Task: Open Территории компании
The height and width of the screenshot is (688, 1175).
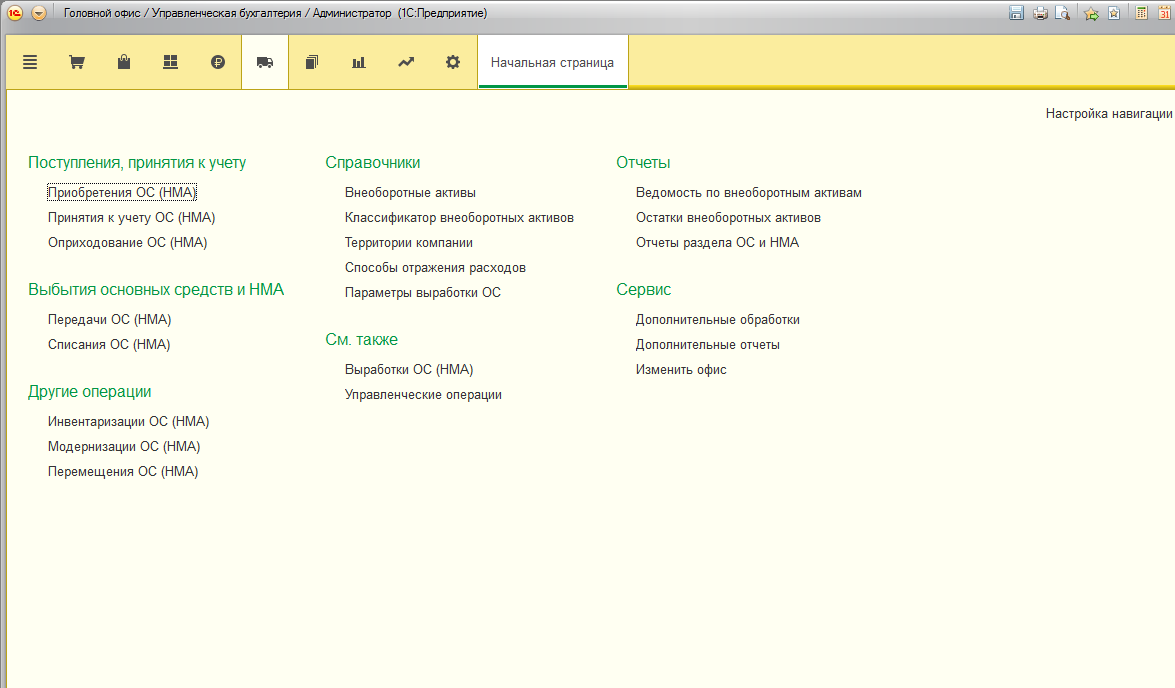Action: point(408,242)
